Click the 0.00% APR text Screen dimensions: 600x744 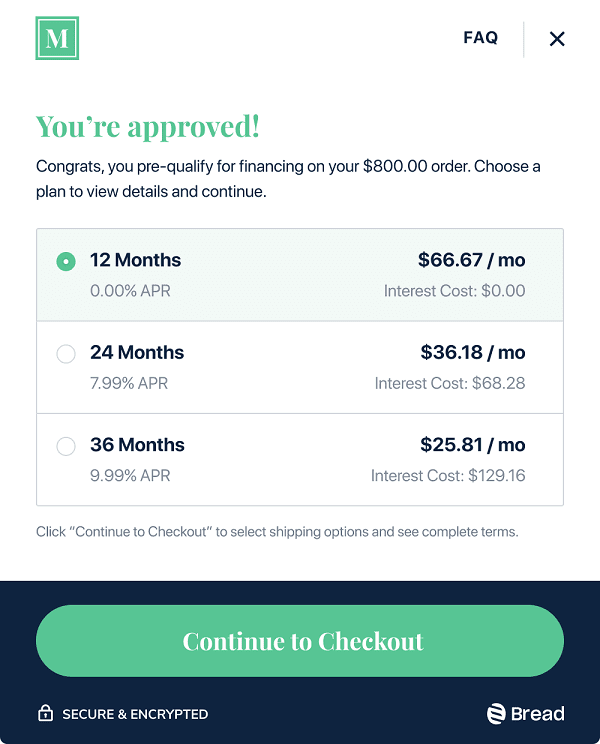(130, 291)
